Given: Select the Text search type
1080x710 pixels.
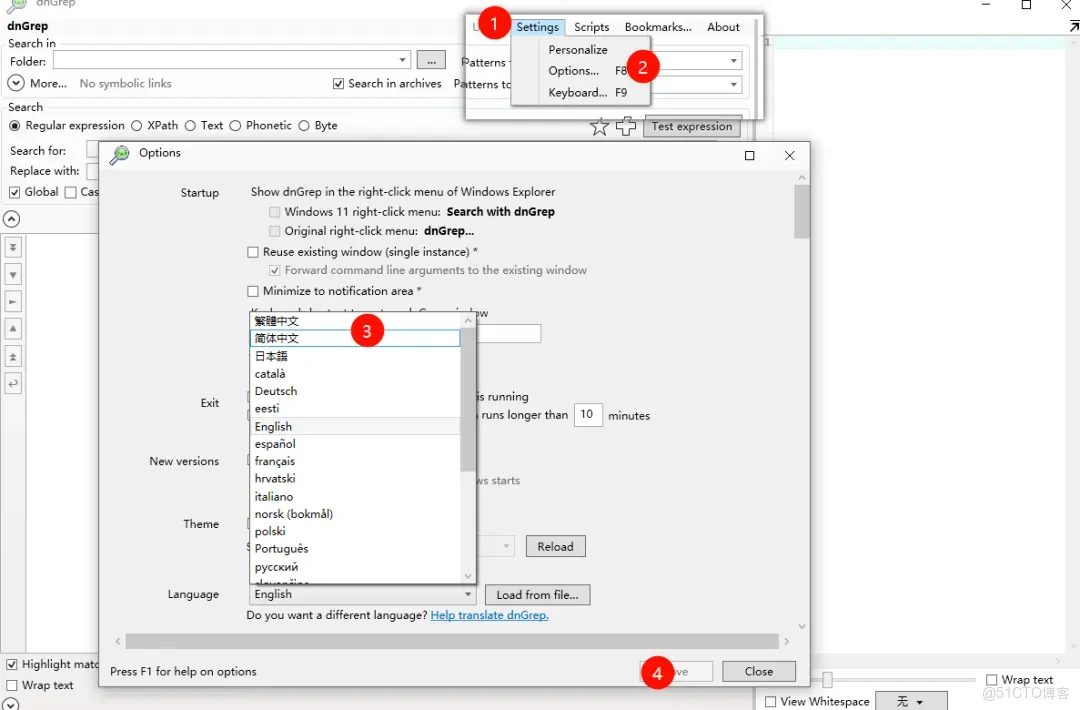Looking at the screenshot, I should point(190,125).
